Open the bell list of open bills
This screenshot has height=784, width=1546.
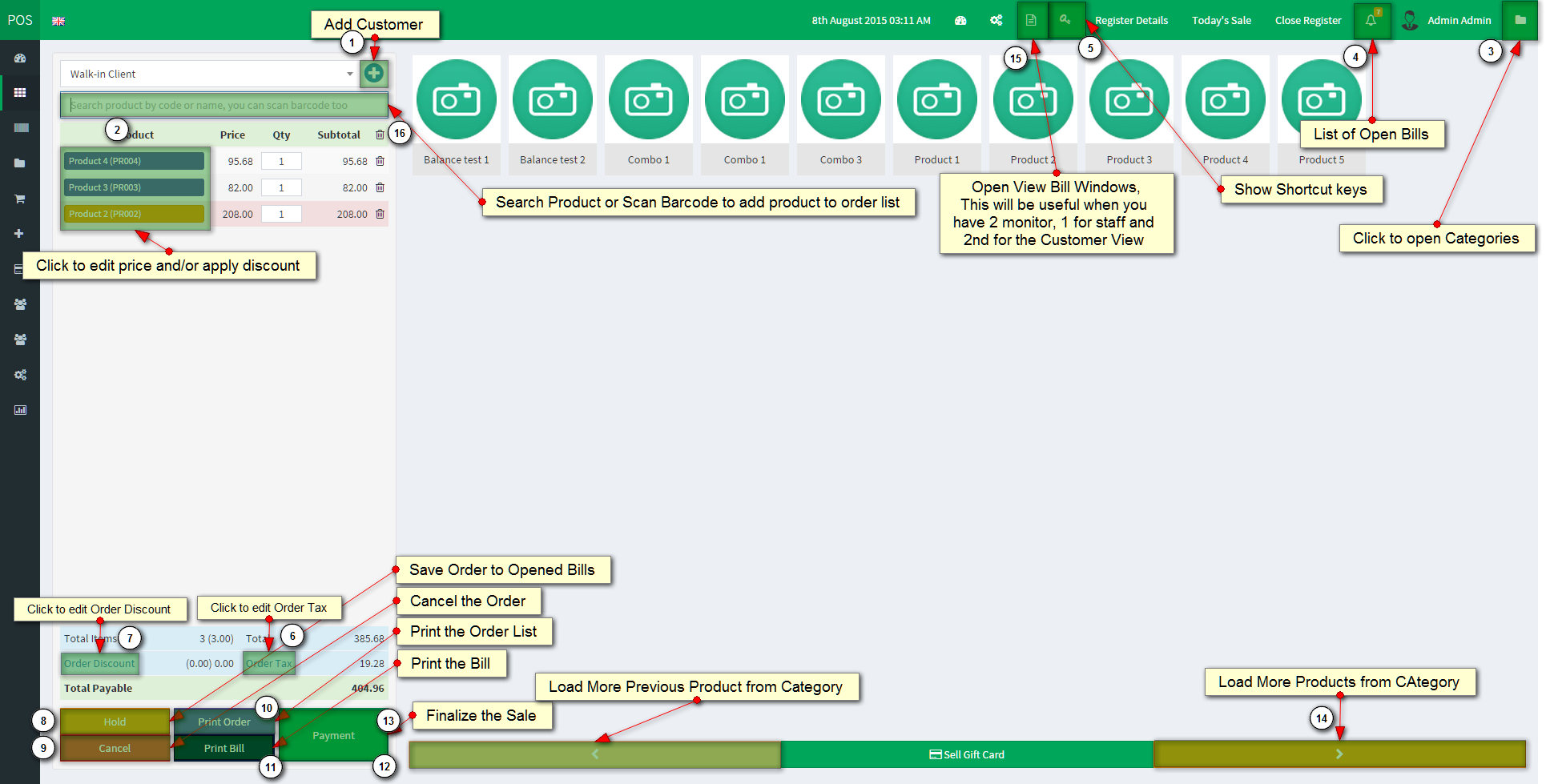[1371, 20]
